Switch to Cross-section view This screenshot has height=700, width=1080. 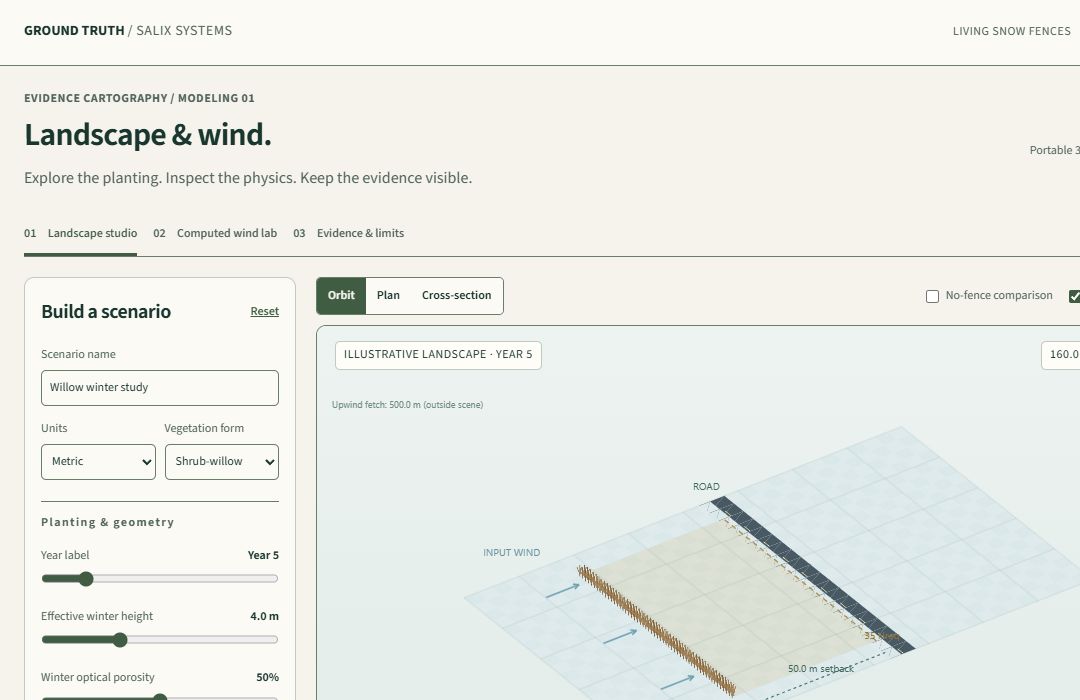(x=457, y=296)
